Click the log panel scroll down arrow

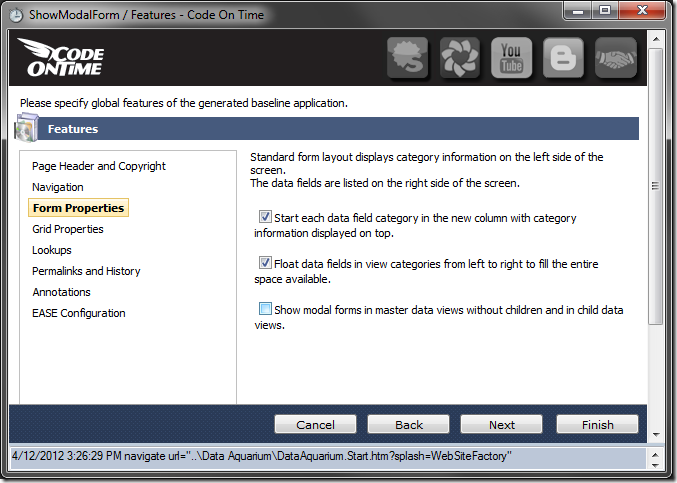[655, 465]
